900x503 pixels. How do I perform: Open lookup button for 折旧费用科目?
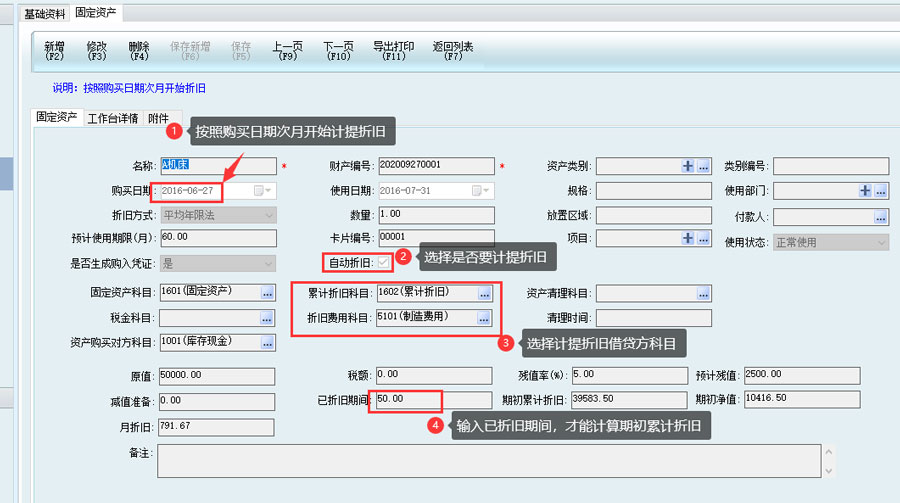pos(485,318)
